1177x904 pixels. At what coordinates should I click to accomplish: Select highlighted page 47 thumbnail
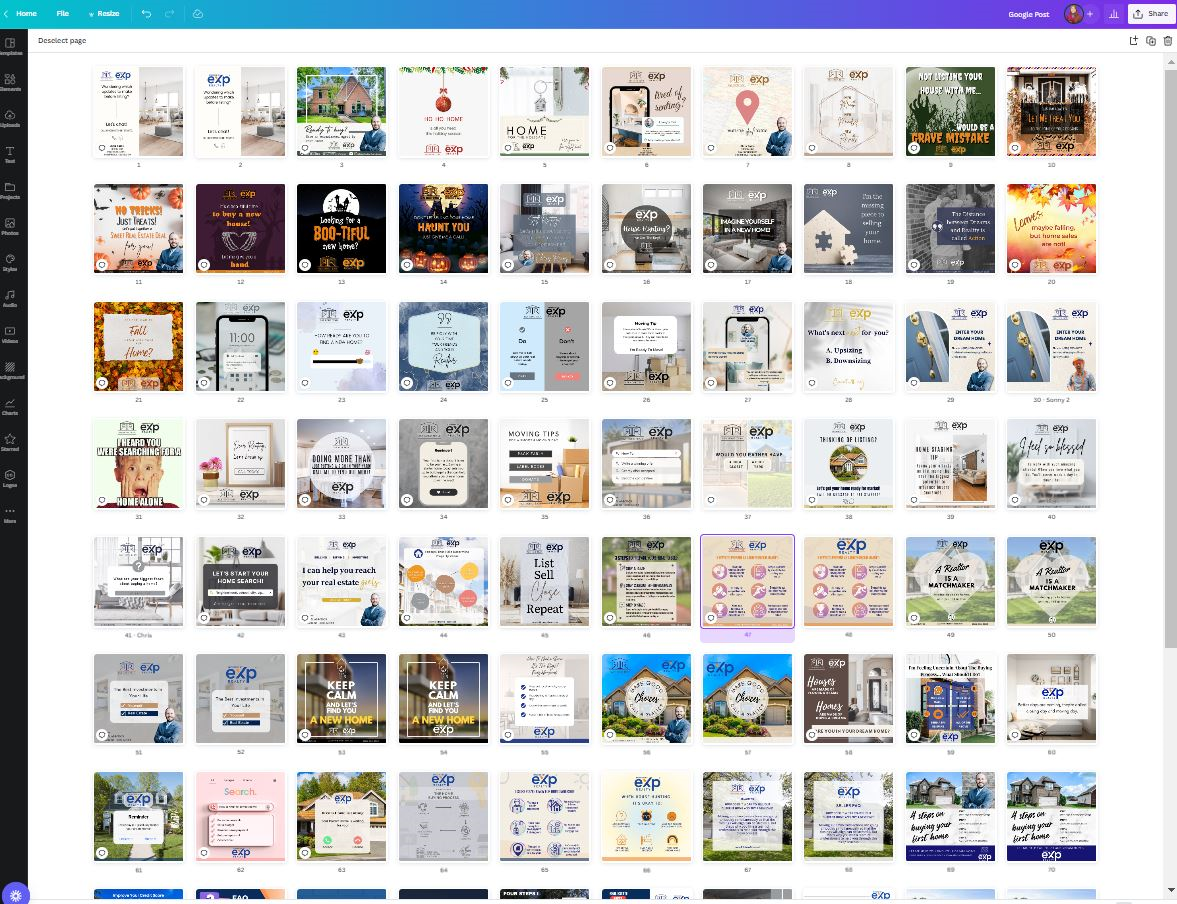click(x=747, y=581)
